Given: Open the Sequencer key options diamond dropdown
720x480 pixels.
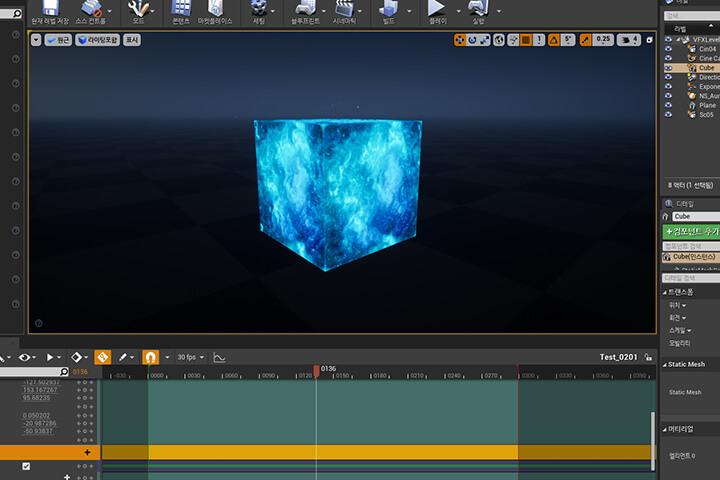Looking at the screenshot, I should point(79,357).
